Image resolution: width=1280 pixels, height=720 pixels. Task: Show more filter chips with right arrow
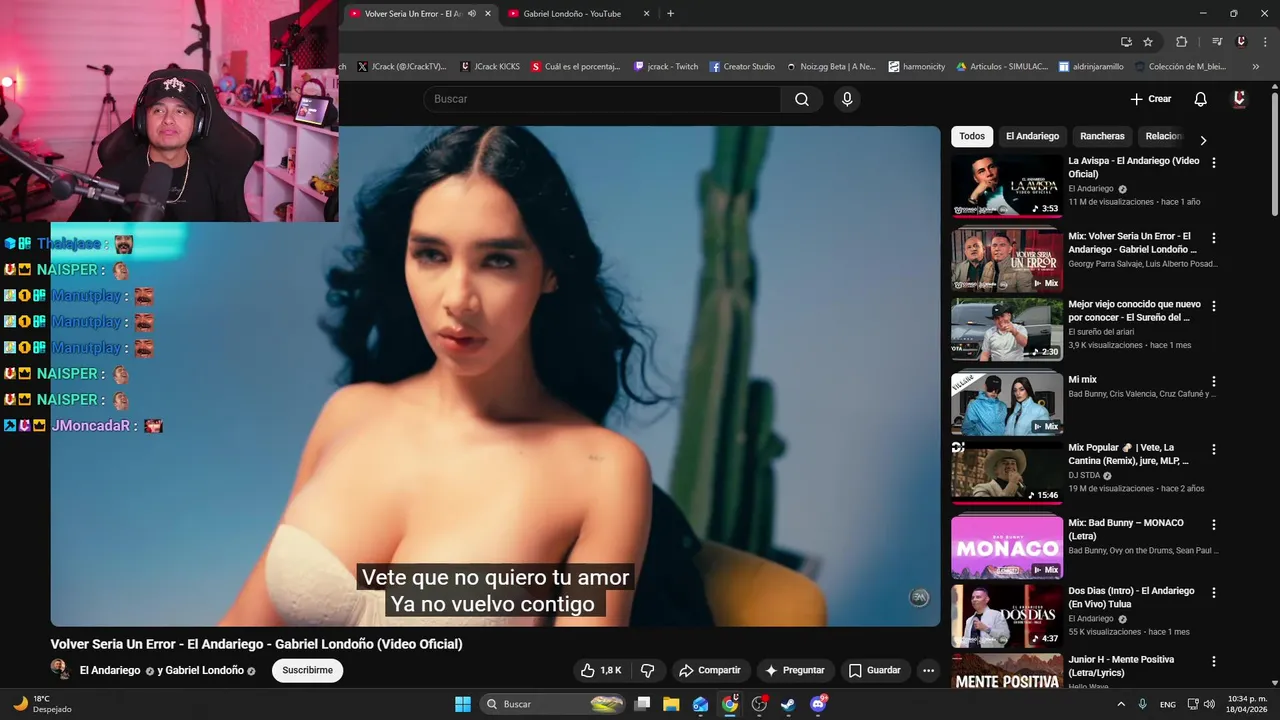coord(1203,140)
